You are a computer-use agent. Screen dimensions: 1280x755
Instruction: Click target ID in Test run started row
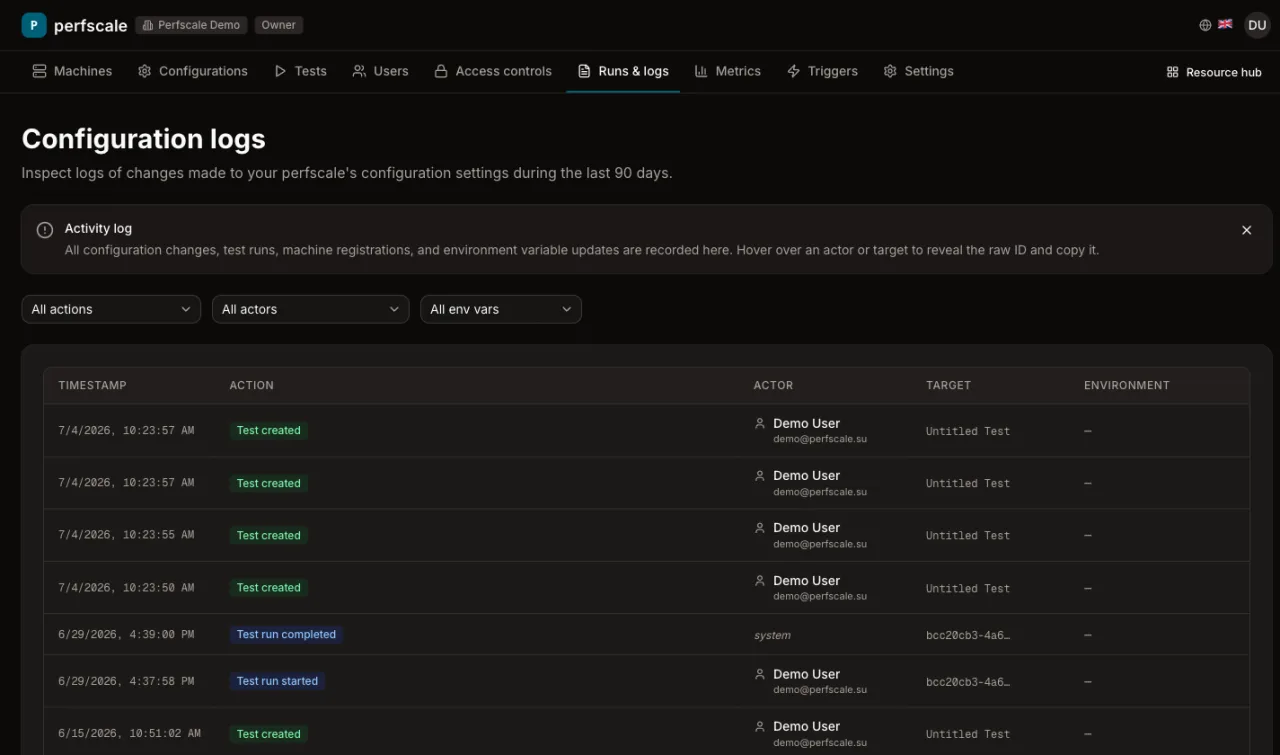click(968, 682)
